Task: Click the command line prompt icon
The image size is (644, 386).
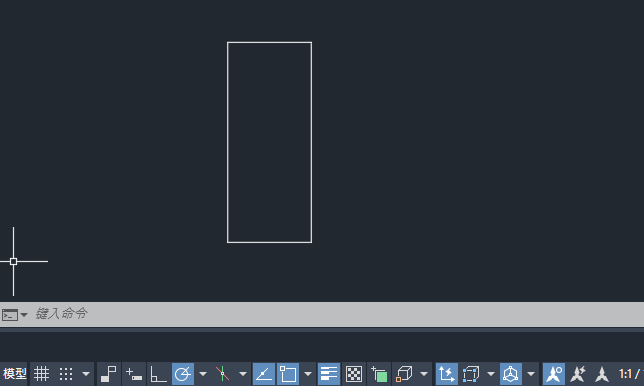Action: [10, 315]
